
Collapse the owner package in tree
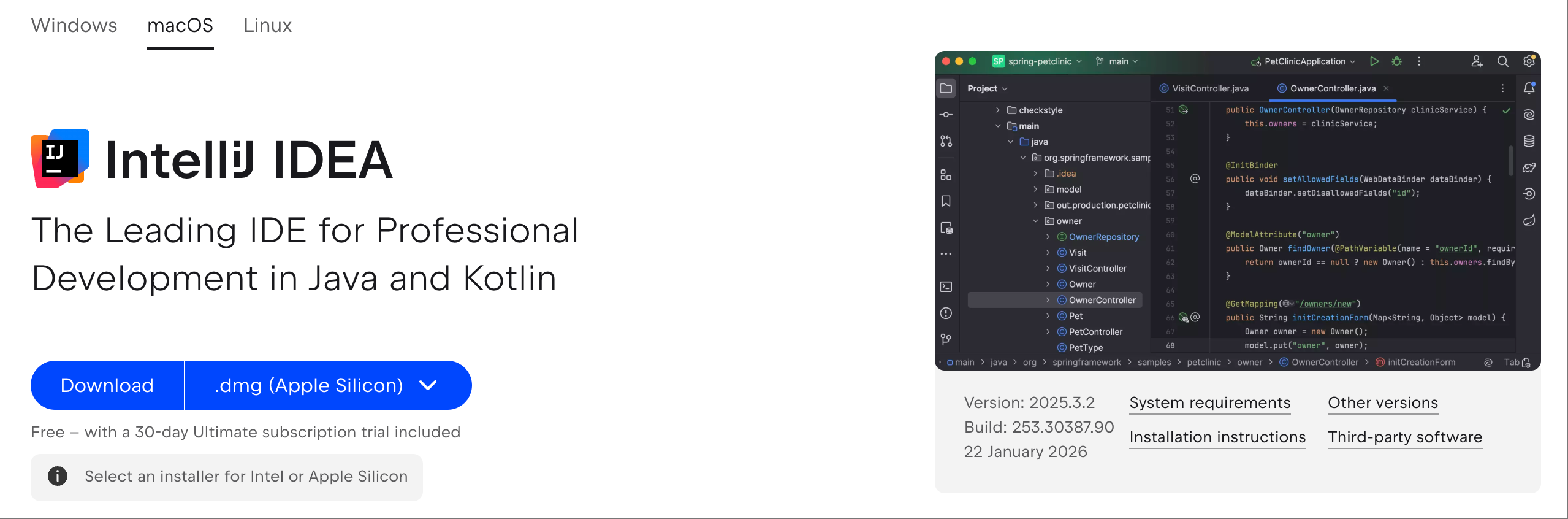coord(1035,221)
